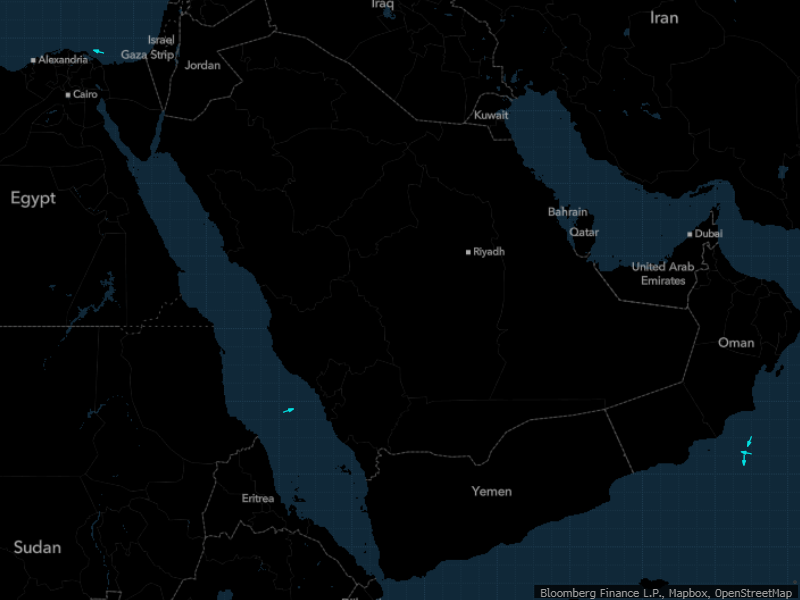
Task: Click the ship marker near the Gaza Strip coast
Action: point(98,51)
